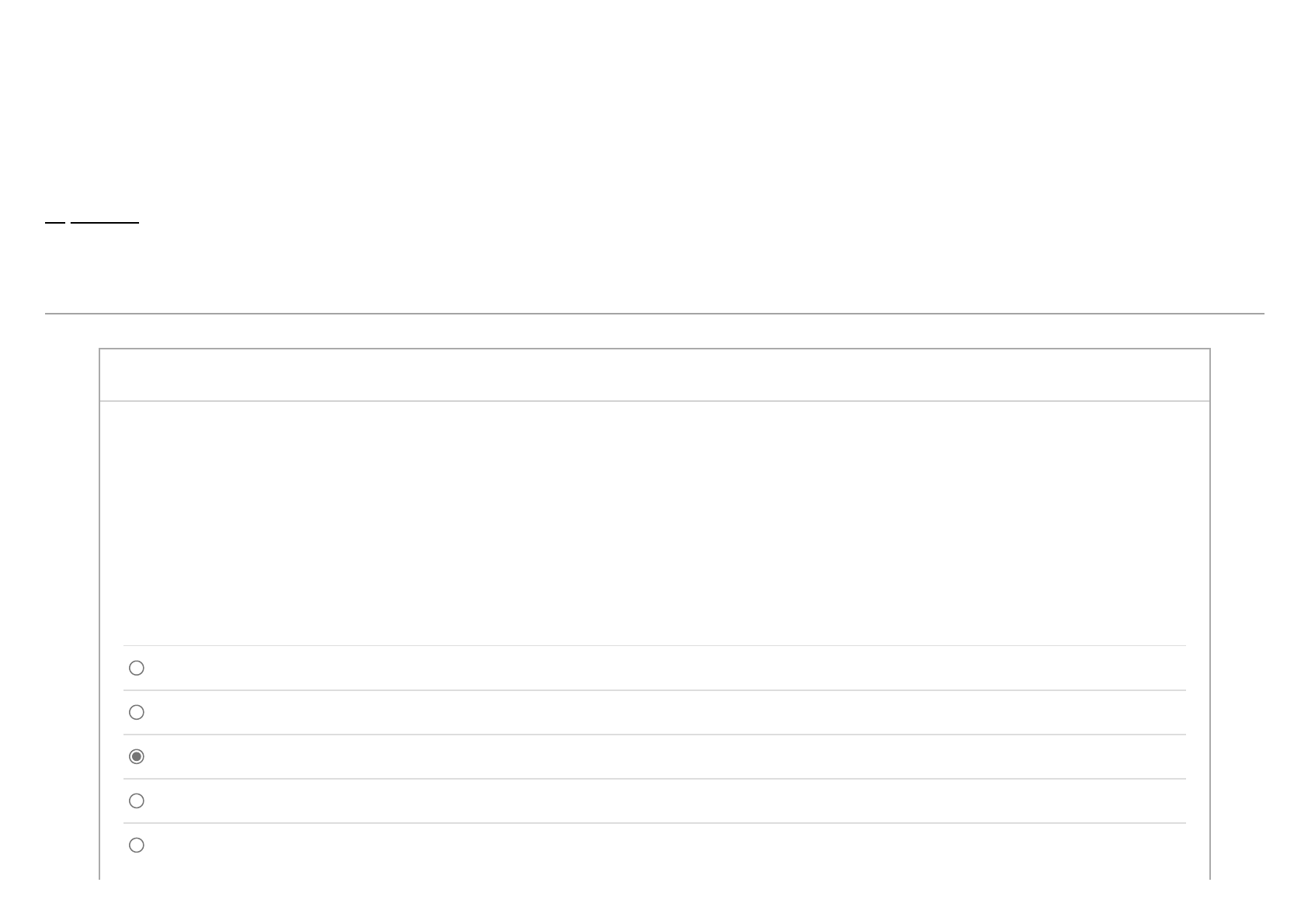Open the longer underlined link at top left

pyautogui.click(x=104, y=222)
